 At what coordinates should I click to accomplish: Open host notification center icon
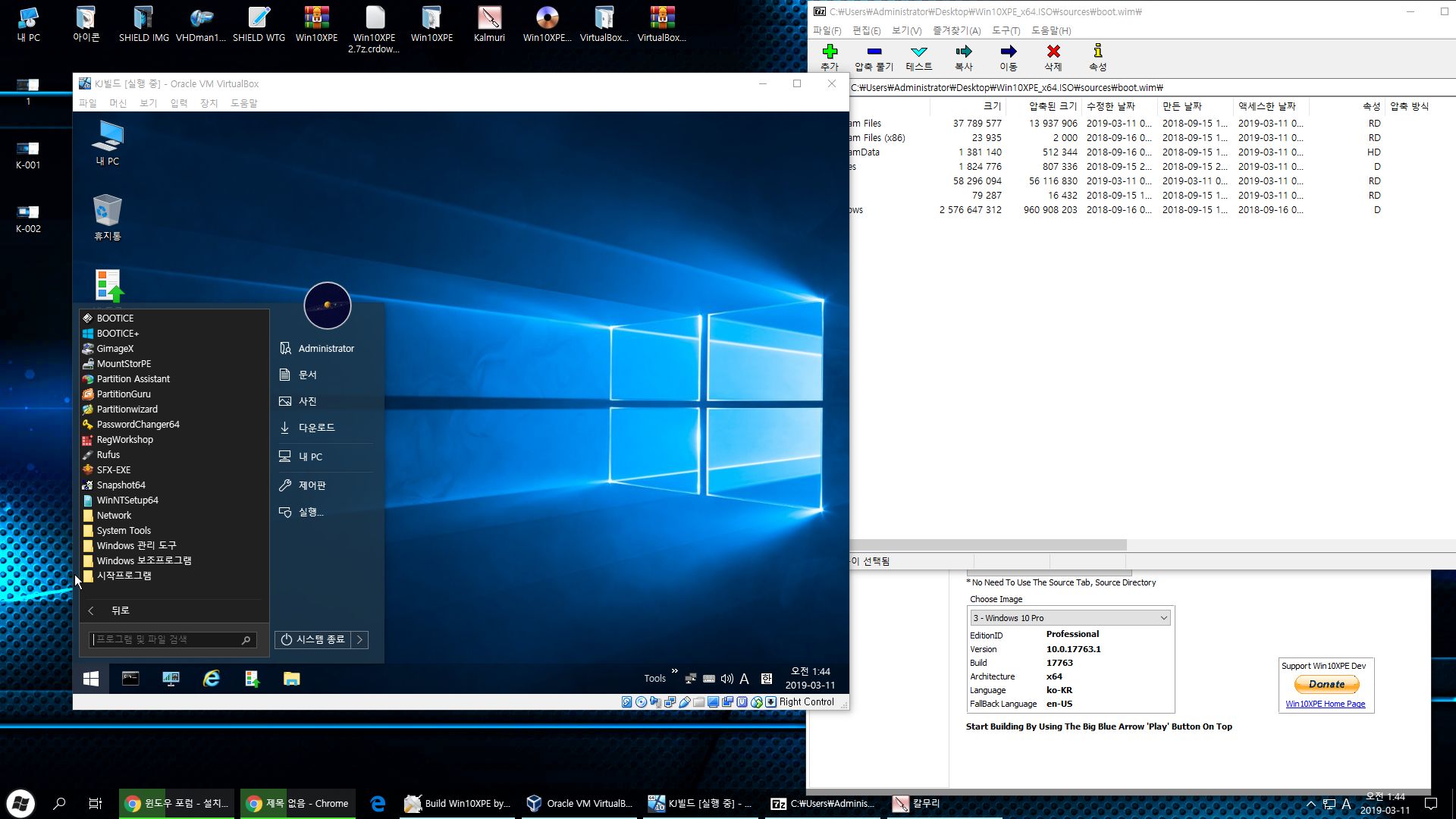tap(1431, 804)
